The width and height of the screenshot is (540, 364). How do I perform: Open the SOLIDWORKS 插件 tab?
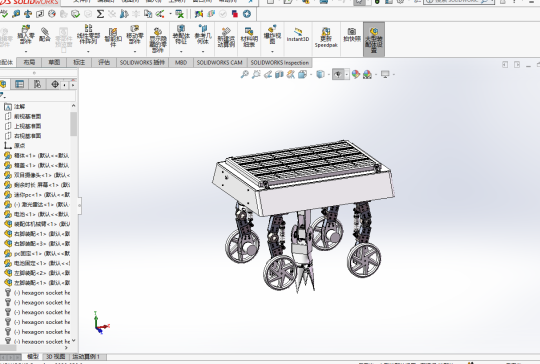tap(142, 62)
